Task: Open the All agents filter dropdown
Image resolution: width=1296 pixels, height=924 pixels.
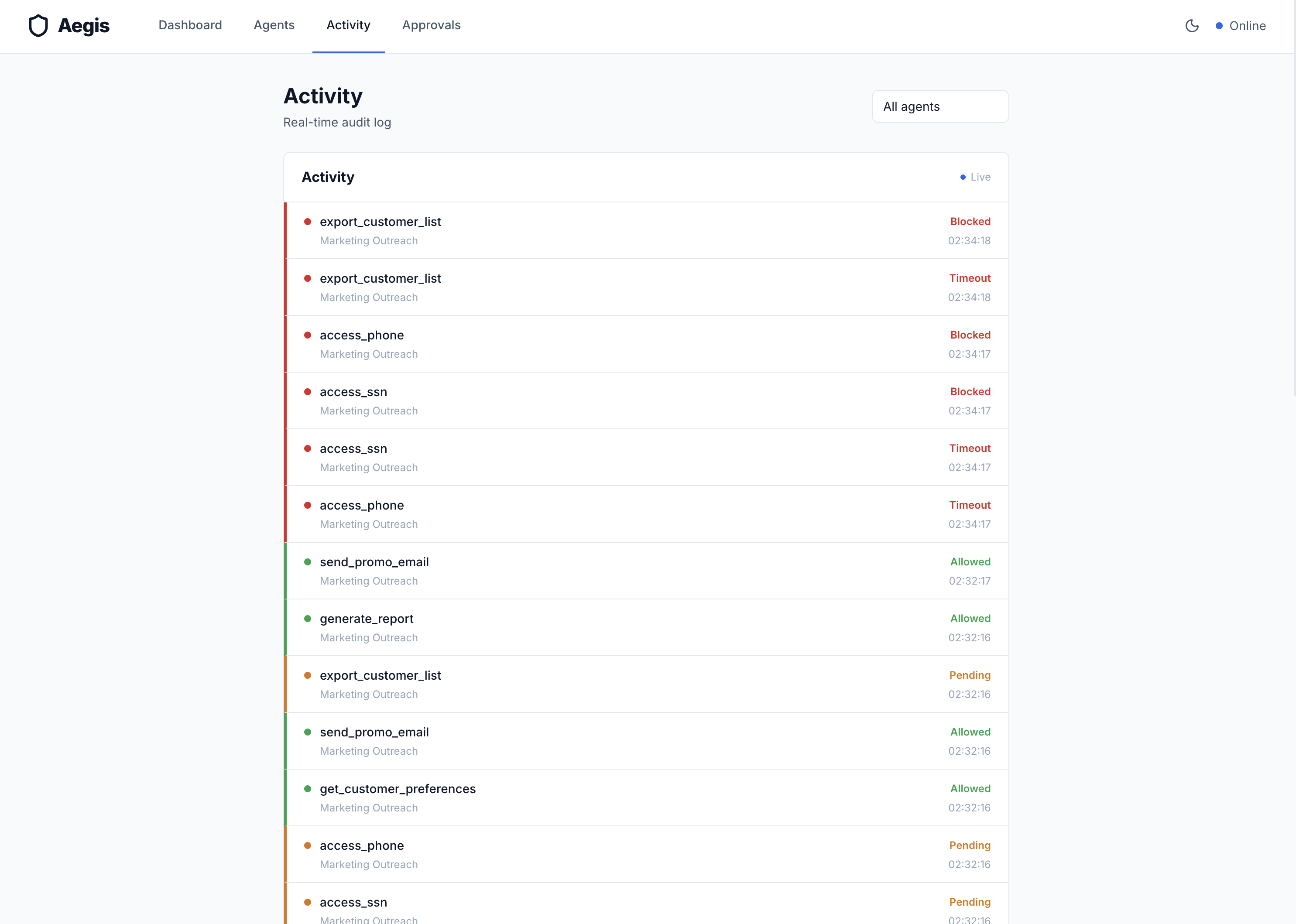Action: click(939, 106)
